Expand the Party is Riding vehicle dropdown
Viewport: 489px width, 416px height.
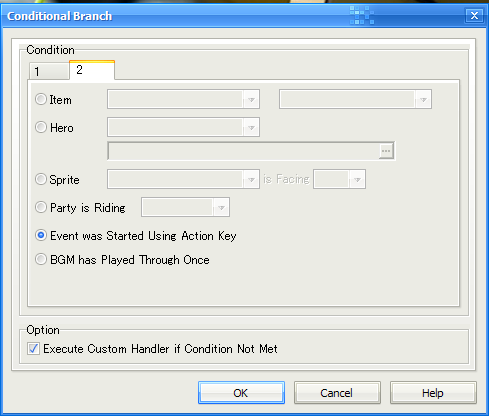point(185,207)
